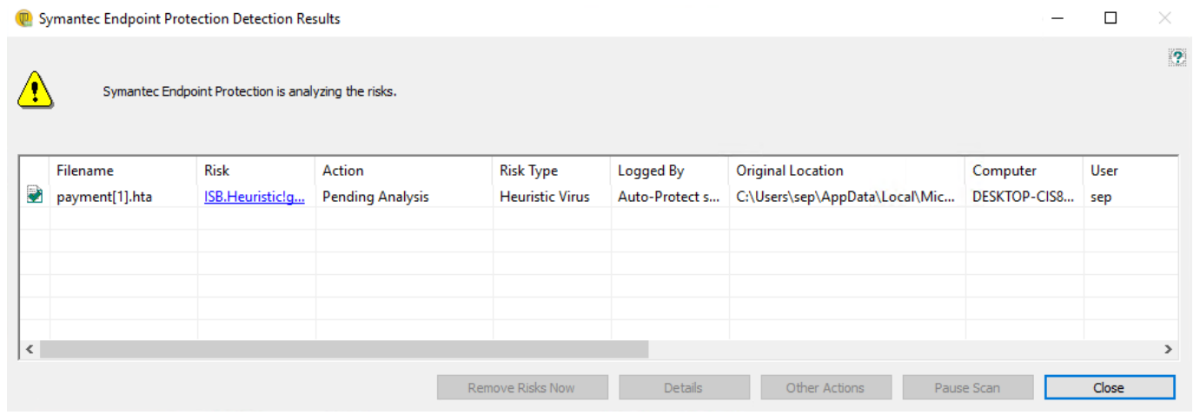Maximize the detection results window
Viewport: 1200px width, 415px height.
tap(1110, 18)
